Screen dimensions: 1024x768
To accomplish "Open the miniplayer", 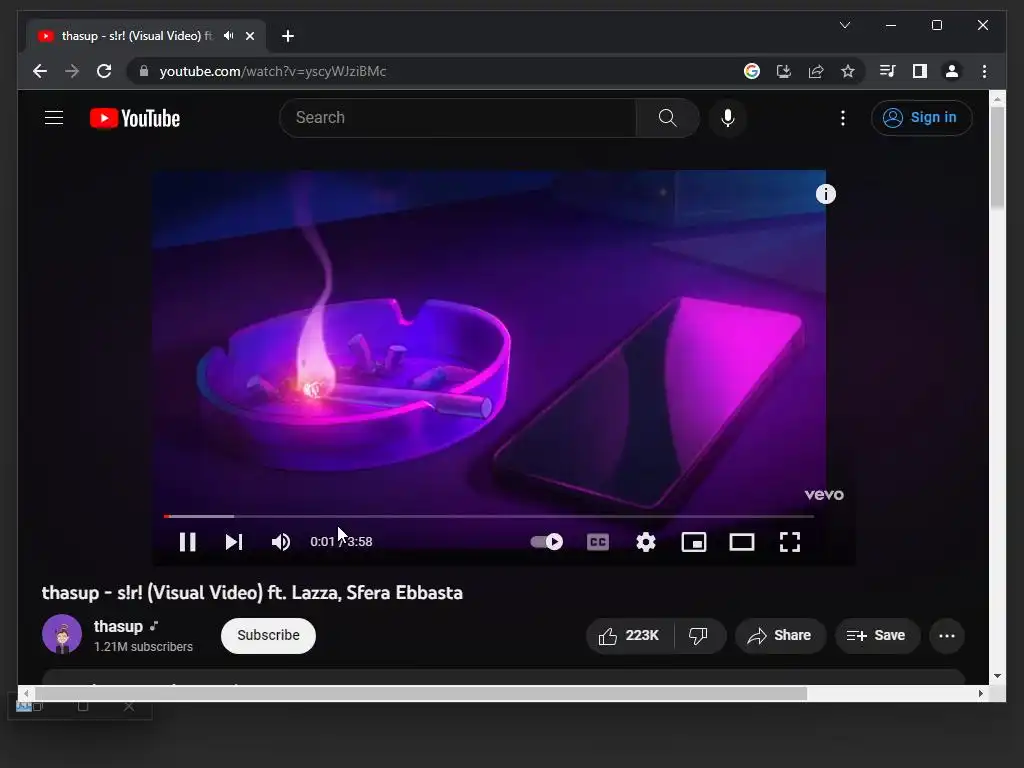I will [694, 542].
